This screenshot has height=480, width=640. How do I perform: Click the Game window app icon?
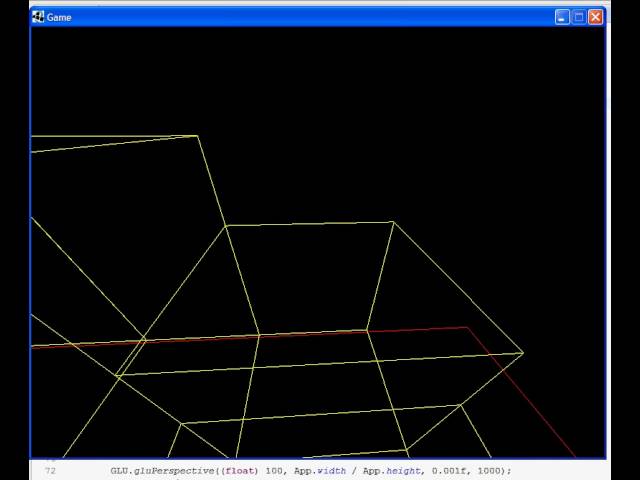(38, 17)
